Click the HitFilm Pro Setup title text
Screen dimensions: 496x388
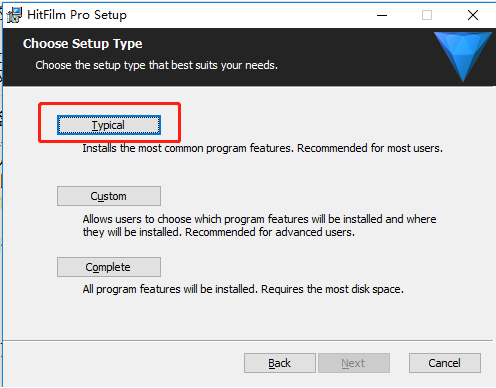[x=77, y=15]
